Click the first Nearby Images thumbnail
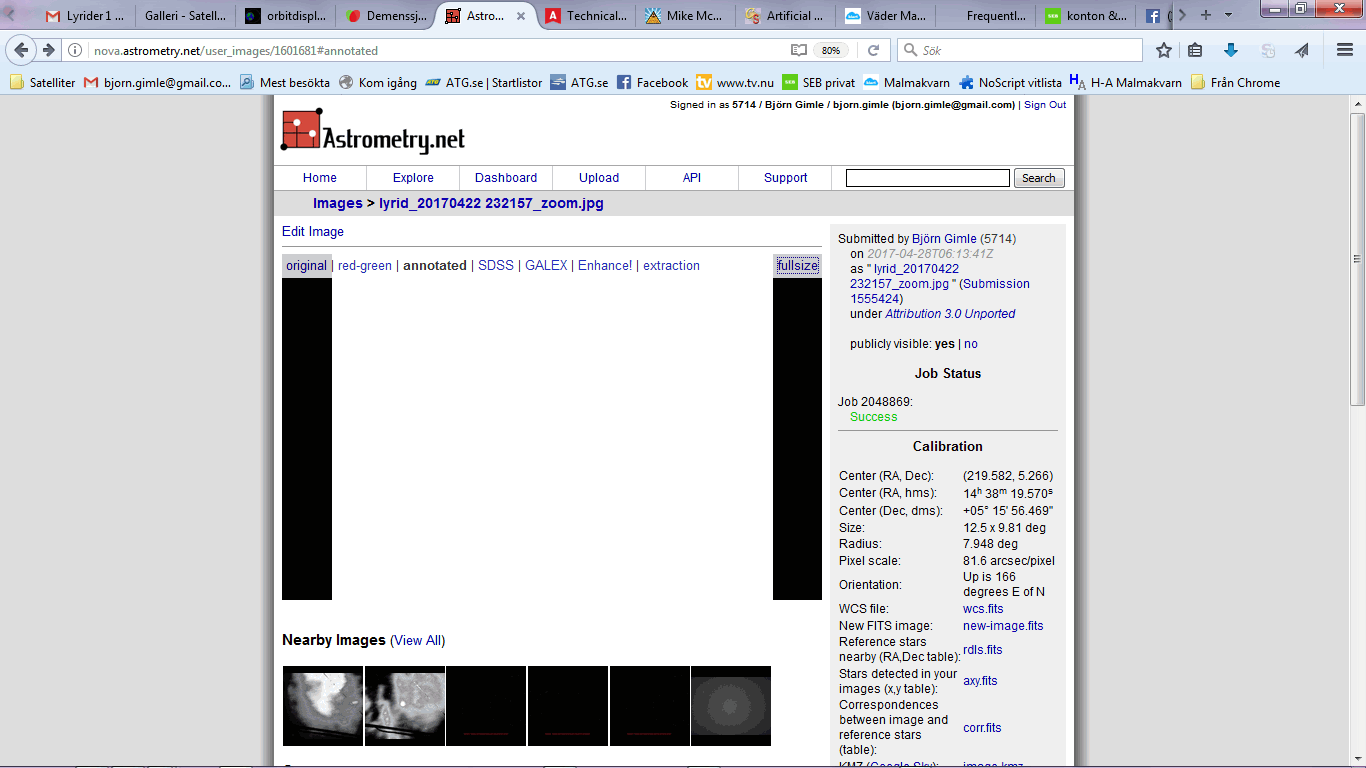Screen dimensions: 1366x768 coord(323,706)
